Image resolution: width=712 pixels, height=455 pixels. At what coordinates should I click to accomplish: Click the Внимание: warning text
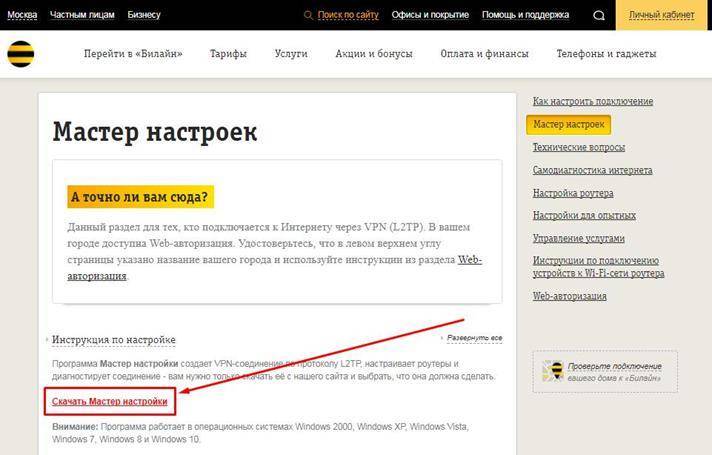pos(75,427)
